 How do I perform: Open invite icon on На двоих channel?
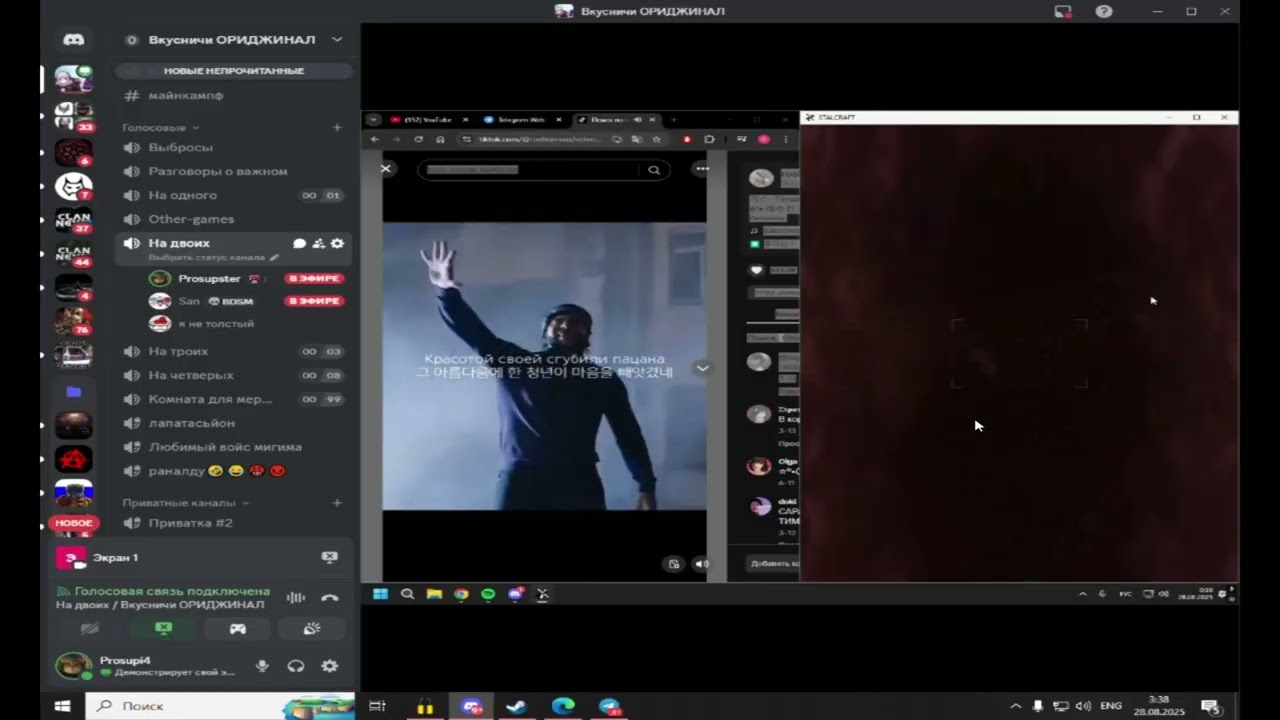point(318,243)
